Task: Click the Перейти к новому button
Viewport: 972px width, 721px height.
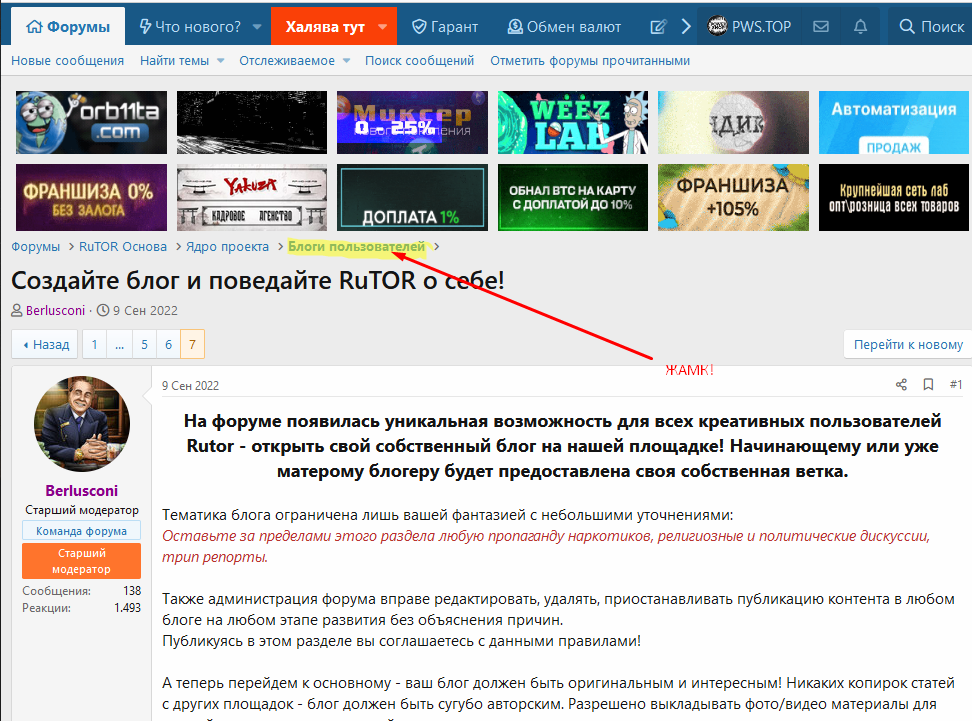Action: (x=908, y=345)
